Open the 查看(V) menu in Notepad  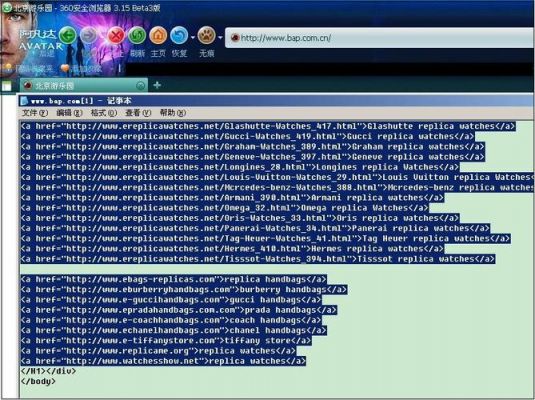[x=138, y=113]
